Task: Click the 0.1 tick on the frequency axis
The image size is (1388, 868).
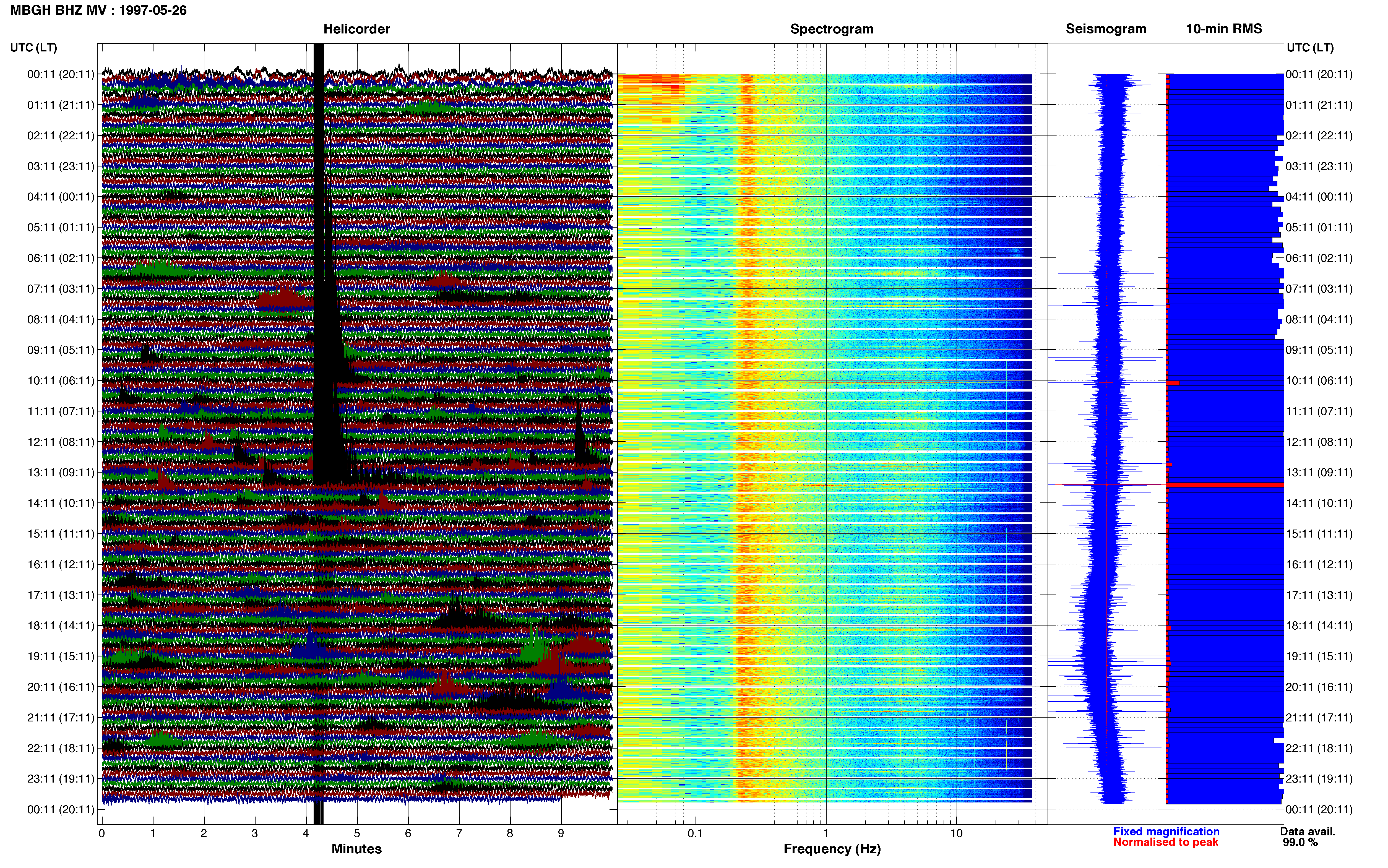Action: 695,833
